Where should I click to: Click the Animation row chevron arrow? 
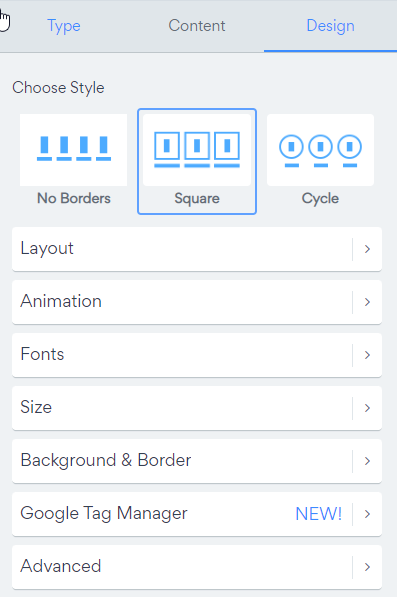(367, 302)
